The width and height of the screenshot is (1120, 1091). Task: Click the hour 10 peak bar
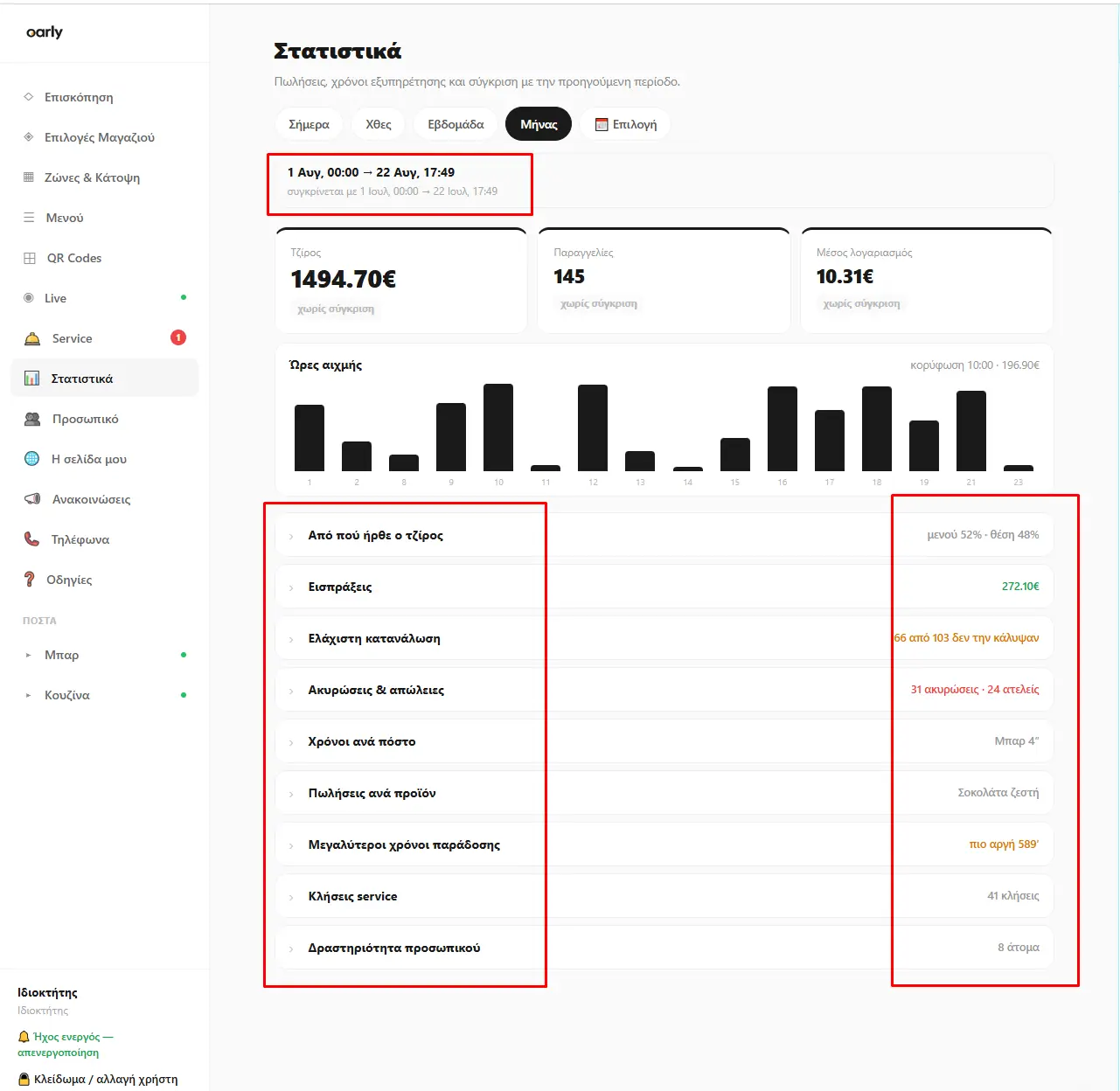[498, 427]
